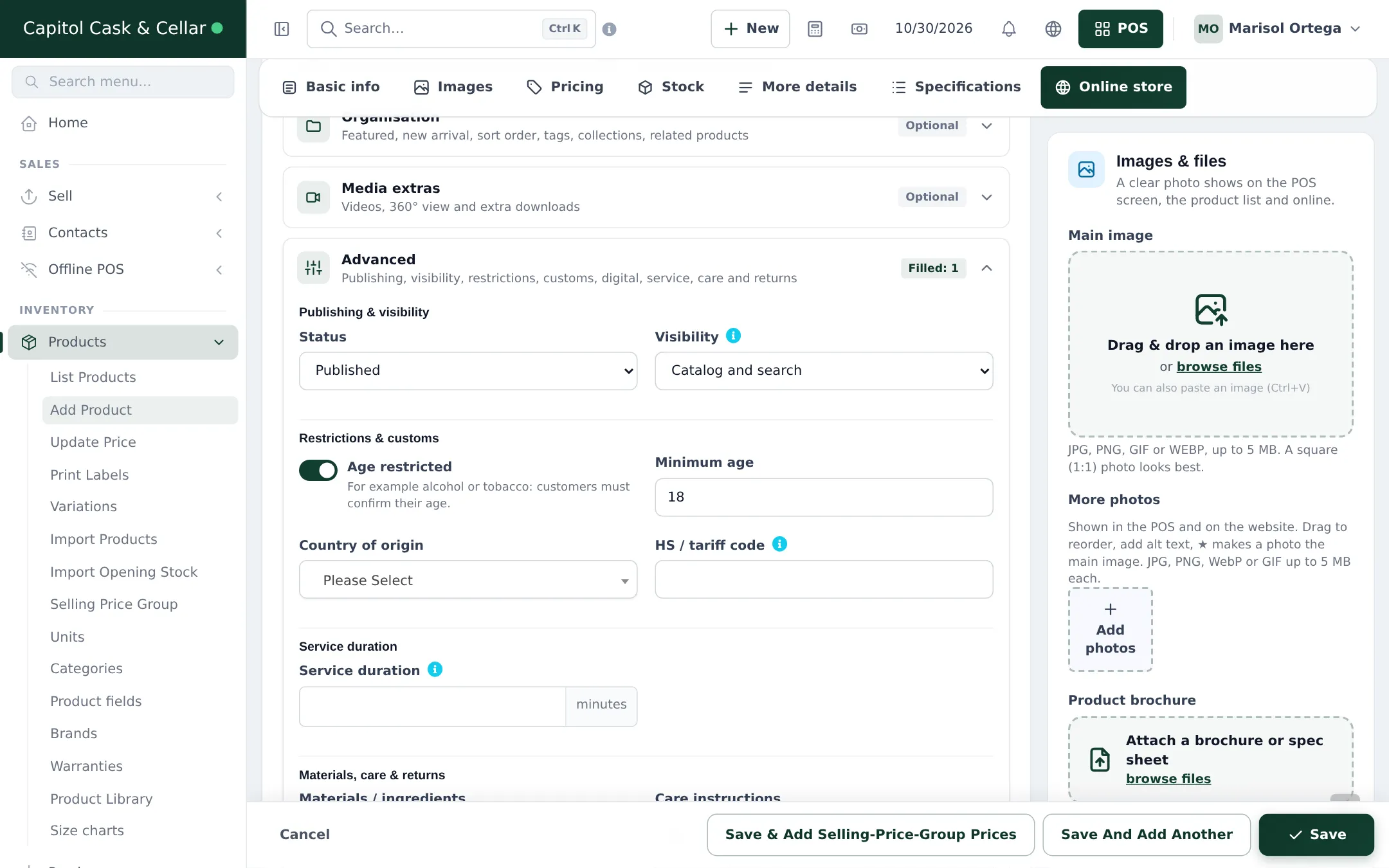This screenshot has width=1389, height=868.
Task: Focus the Service duration minutes field
Action: pyautogui.click(x=432, y=707)
